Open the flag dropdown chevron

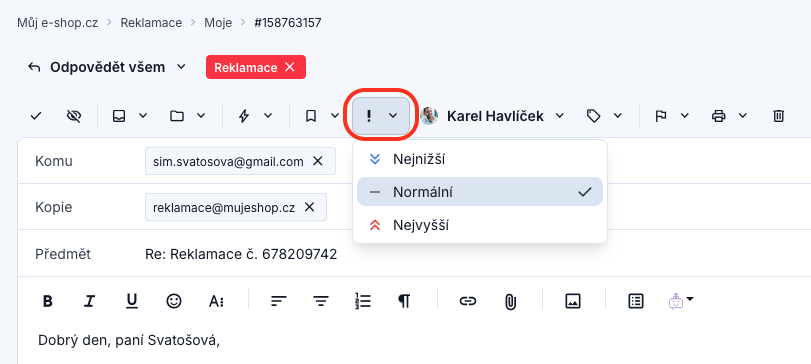(685, 116)
